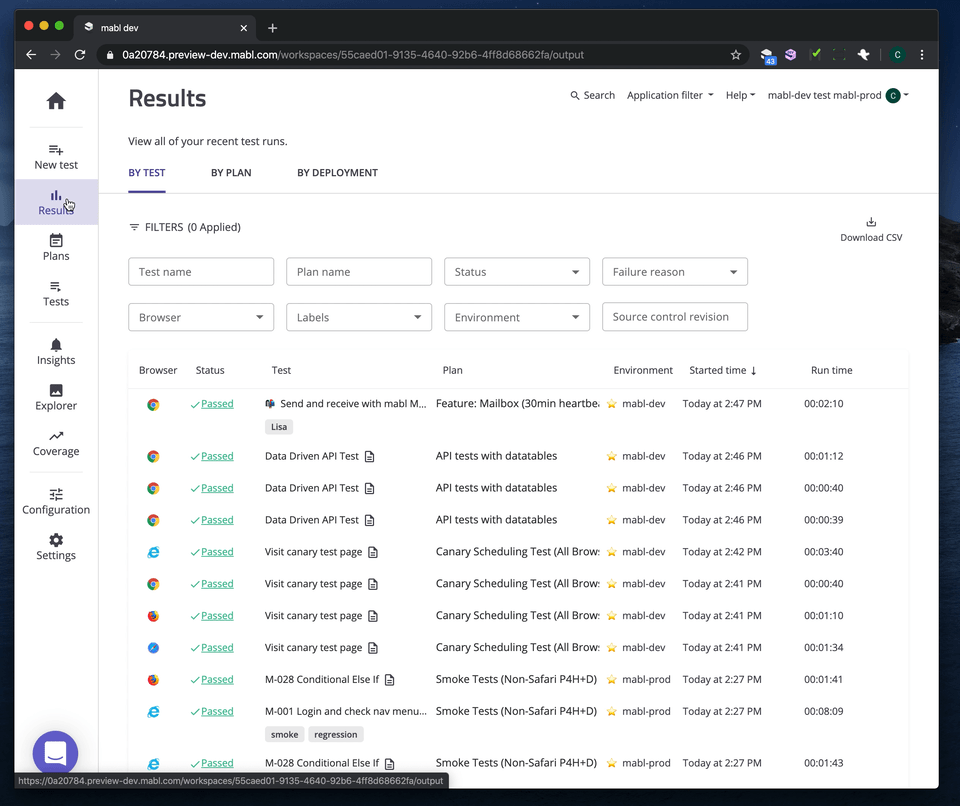The width and height of the screenshot is (960, 806).
Task: Open a new browser tab
Action: click(x=272, y=28)
